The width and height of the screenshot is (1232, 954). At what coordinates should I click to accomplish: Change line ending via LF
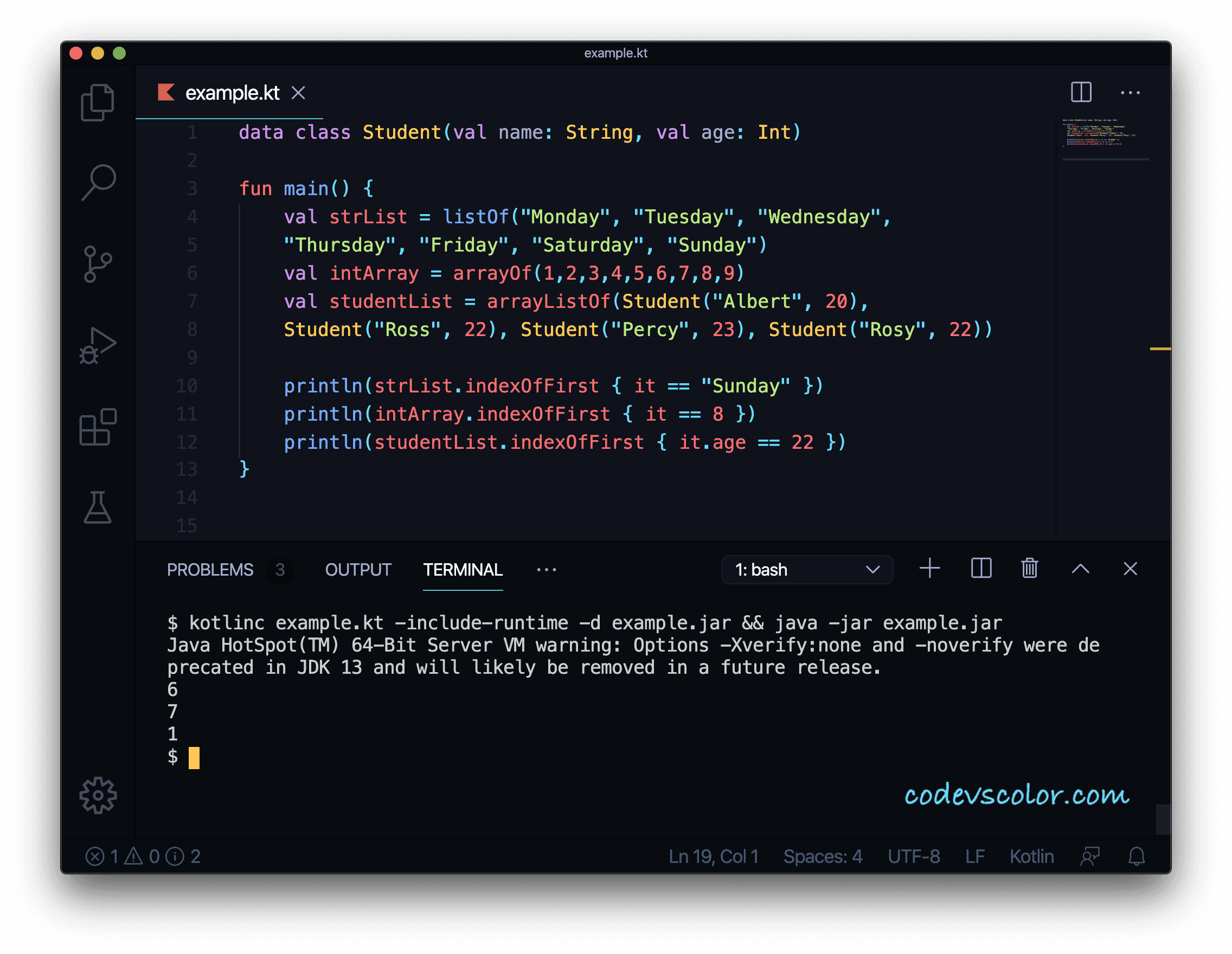(x=975, y=856)
